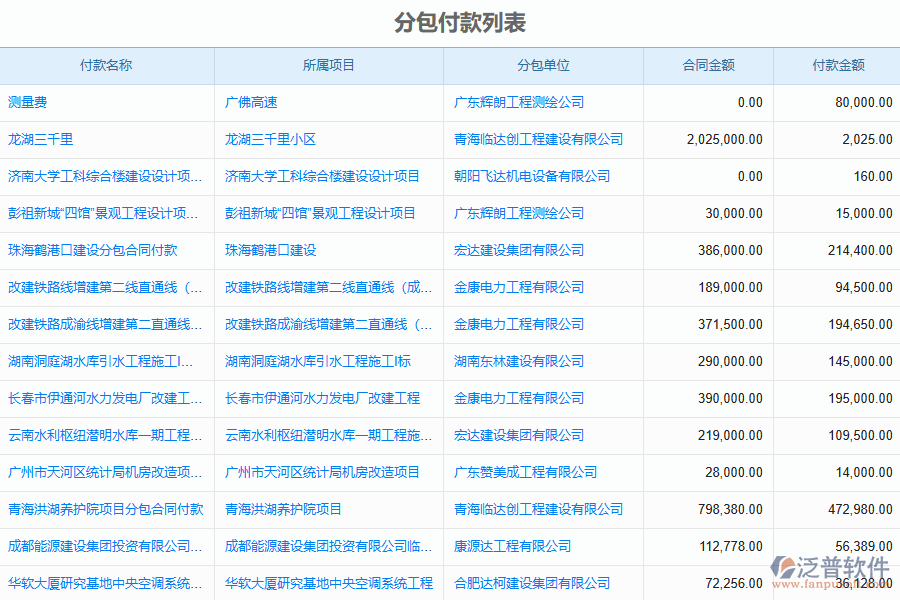Click the 康源达工程有限公司 subcontractor link
This screenshot has height=600, width=900.
coord(512,547)
